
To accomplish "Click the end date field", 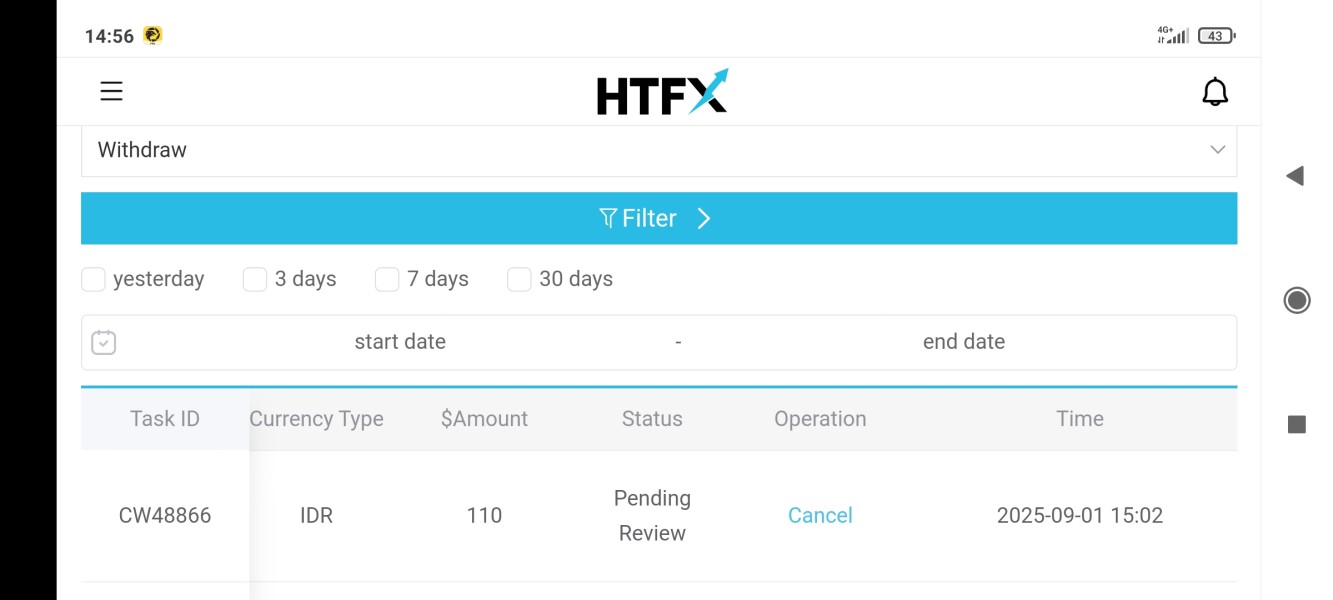I will click(x=963, y=342).
